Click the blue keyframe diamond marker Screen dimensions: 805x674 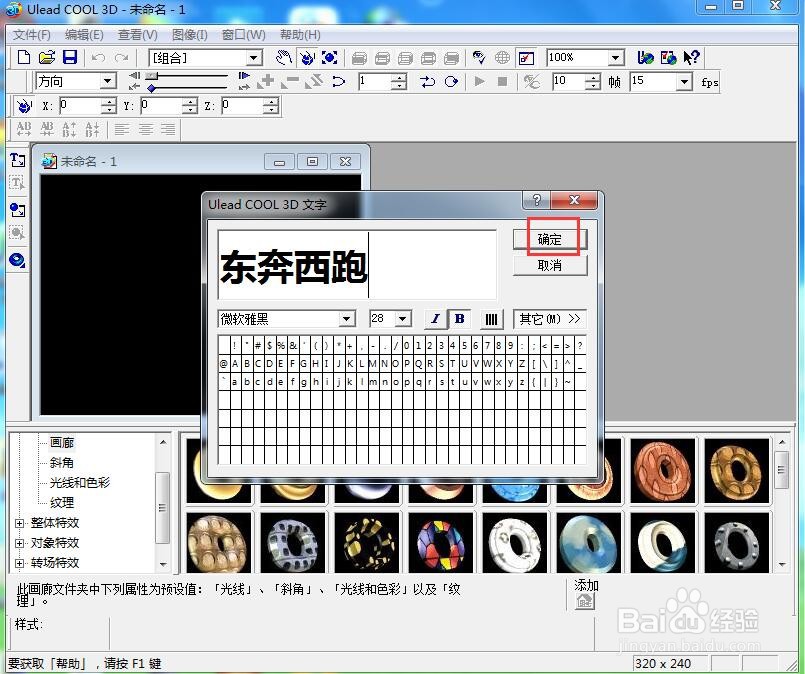[151, 88]
